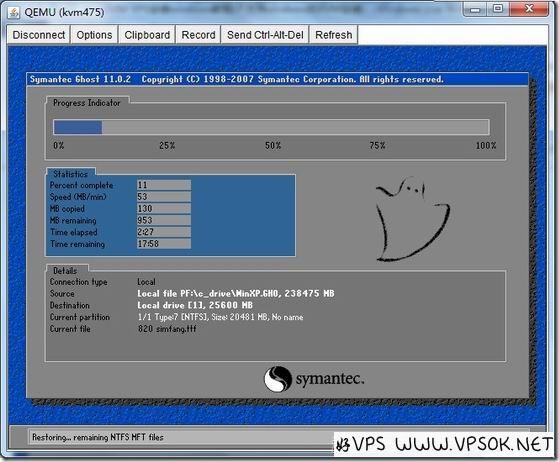Click the Disconnect button

(x=39, y=35)
